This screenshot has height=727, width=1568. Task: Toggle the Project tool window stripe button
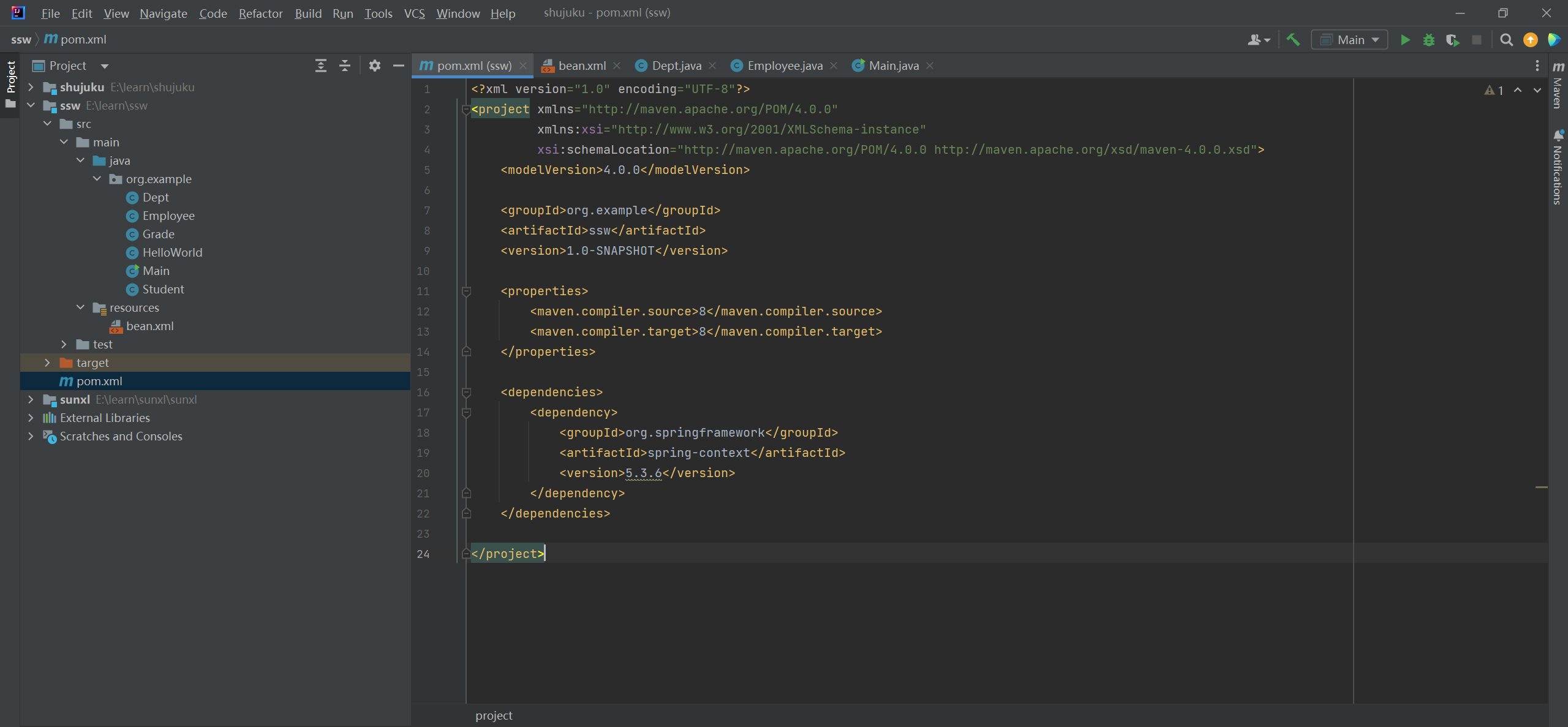pyautogui.click(x=10, y=77)
